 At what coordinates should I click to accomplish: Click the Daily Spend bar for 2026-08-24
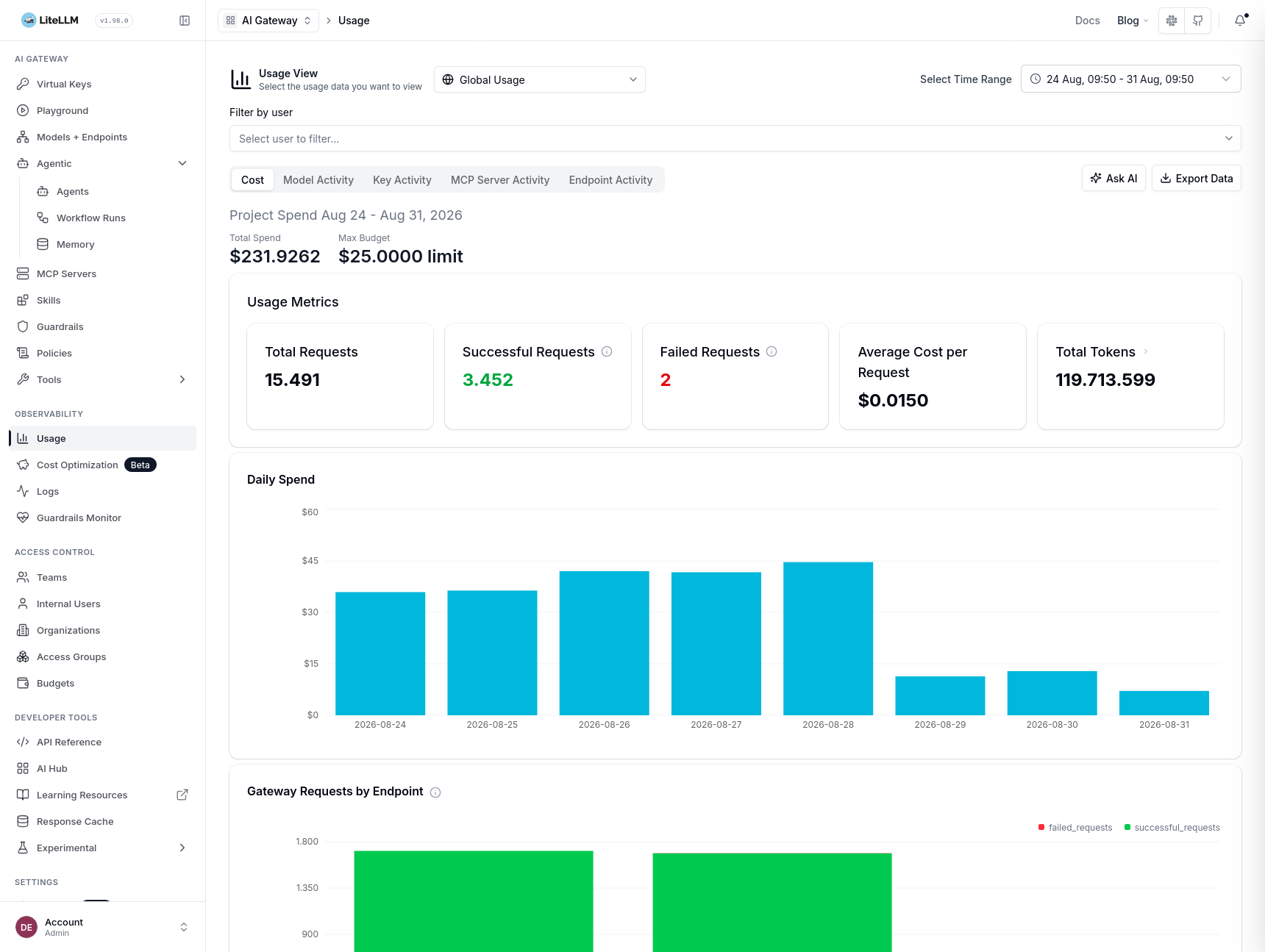380,654
